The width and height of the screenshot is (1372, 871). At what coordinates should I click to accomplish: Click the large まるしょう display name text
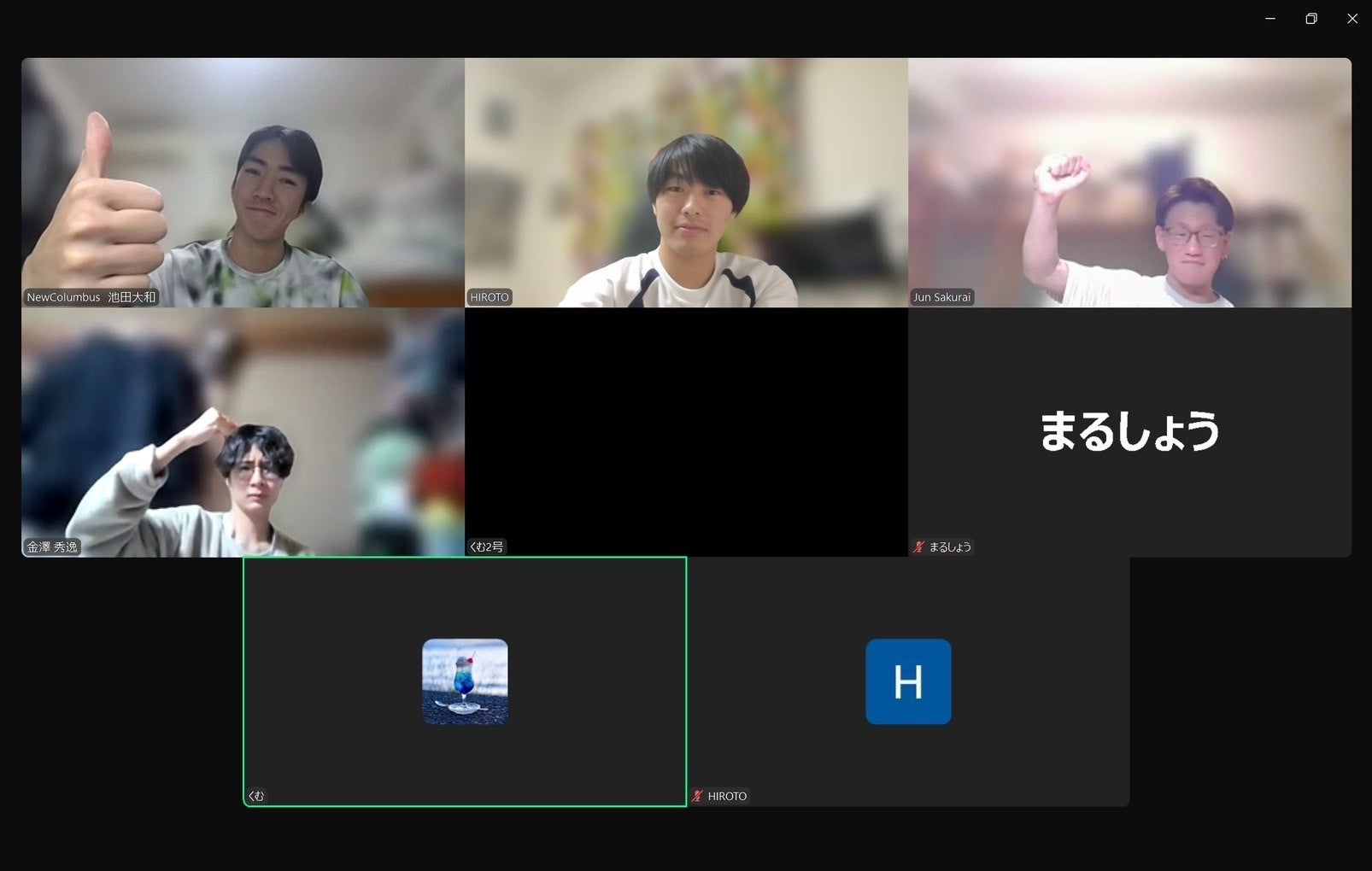tap(1129, 430)
